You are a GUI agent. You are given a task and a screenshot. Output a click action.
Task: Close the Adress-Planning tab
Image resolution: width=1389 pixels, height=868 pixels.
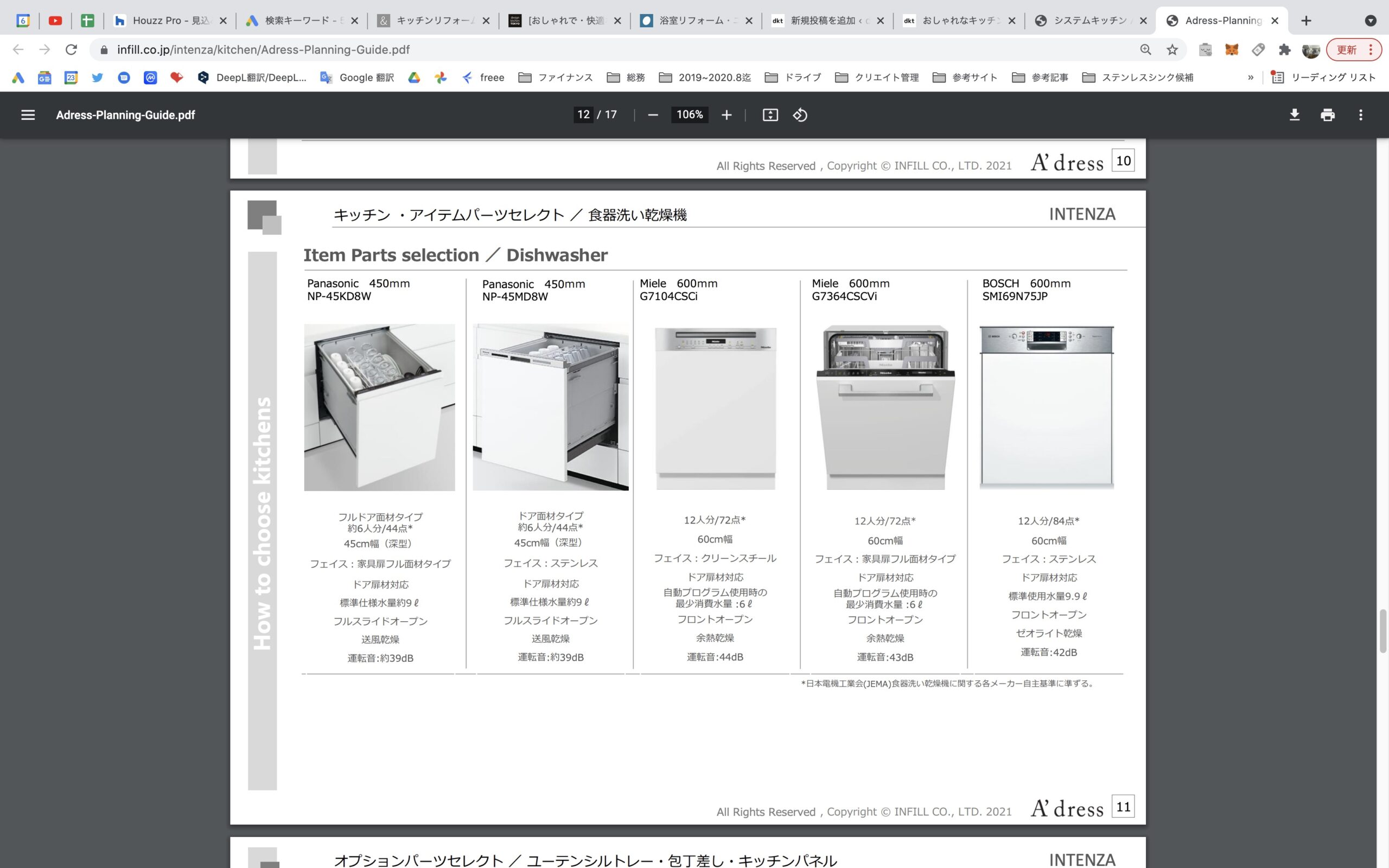(1275, 21)
